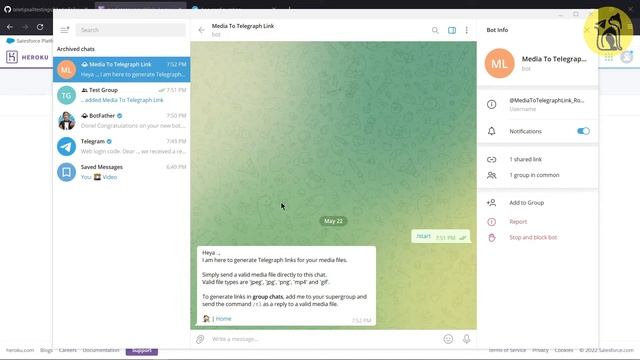Click the attach file paperclip icon
The image size is (640, 360).
coord(200,339)
